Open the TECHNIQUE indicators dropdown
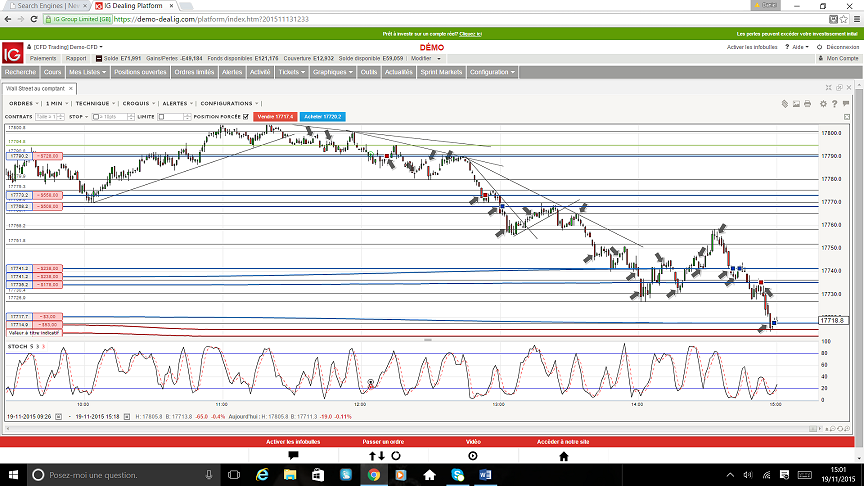This screenshot has height=486, width=864. pyautogui.click(x=94, y=103)
